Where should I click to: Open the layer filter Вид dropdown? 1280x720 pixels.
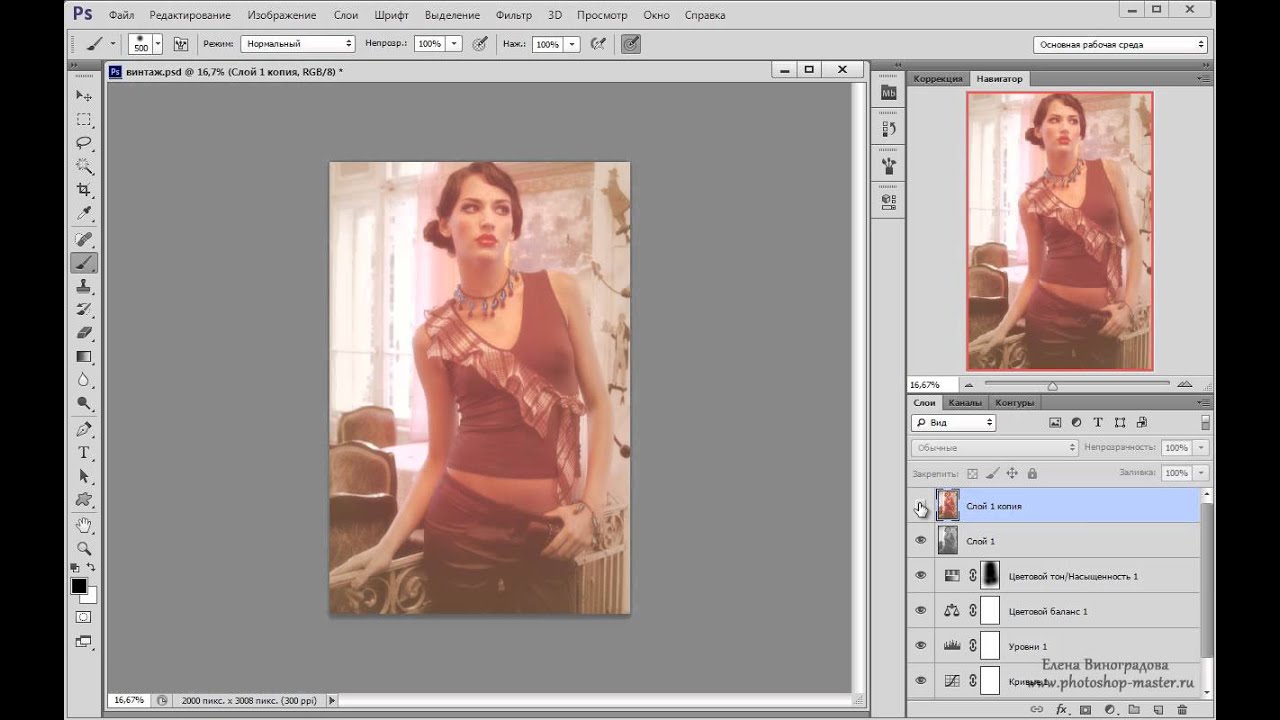click(x=953, y=423)
